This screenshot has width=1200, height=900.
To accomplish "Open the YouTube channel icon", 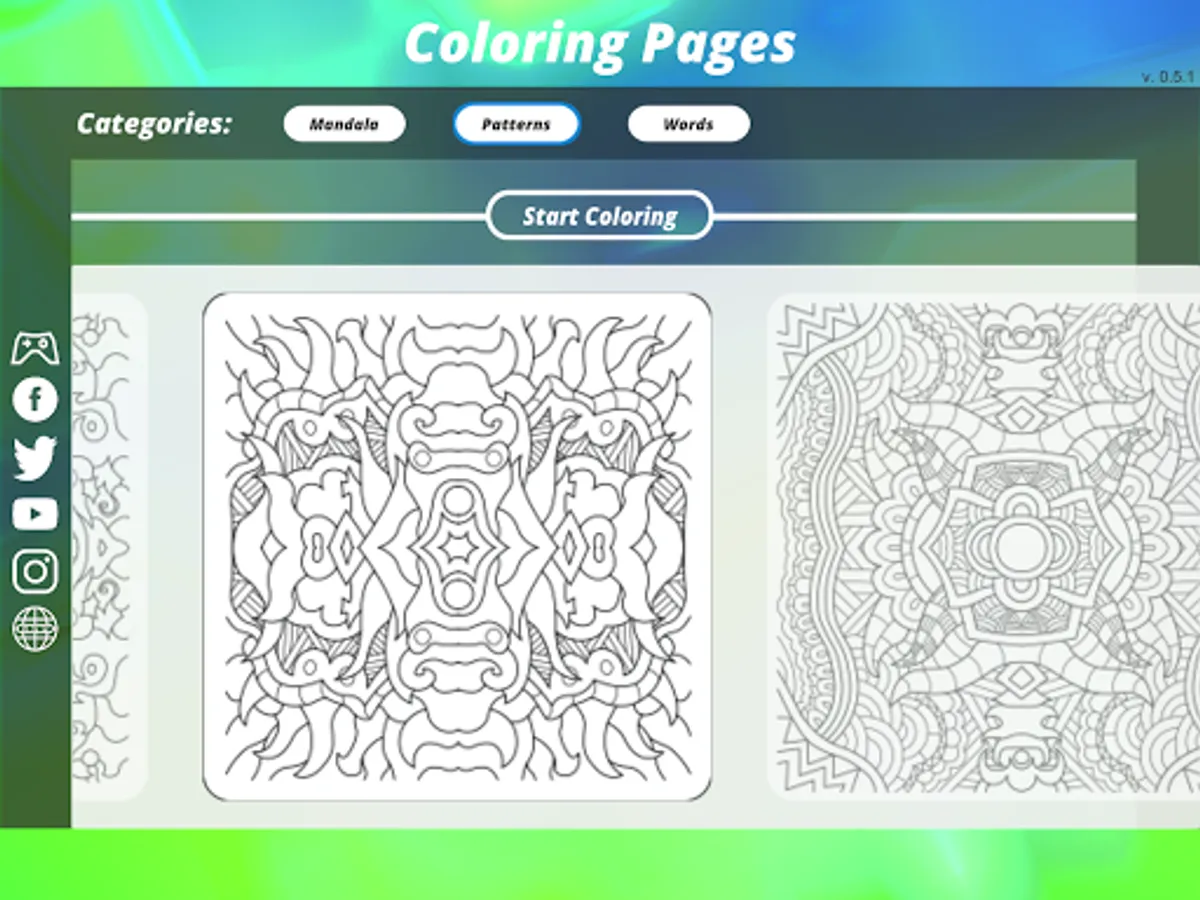I will [x=35, y=514].
